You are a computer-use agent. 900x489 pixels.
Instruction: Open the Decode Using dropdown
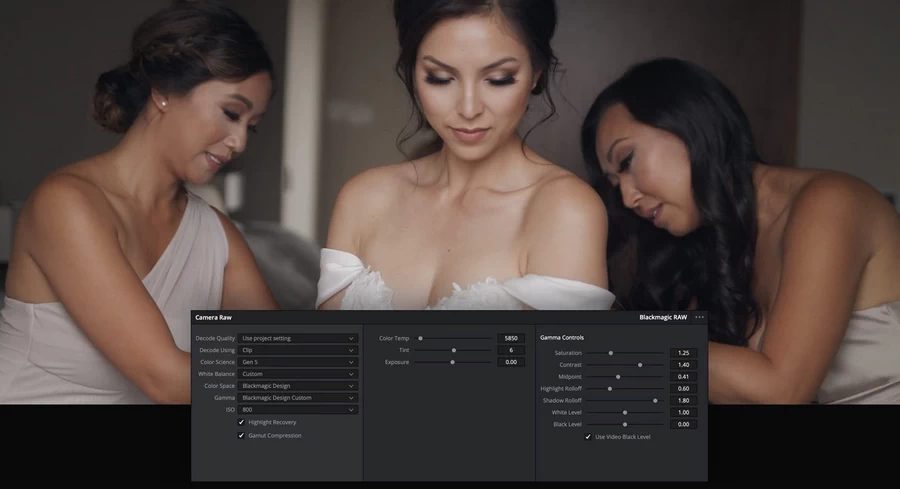[298, 350]
